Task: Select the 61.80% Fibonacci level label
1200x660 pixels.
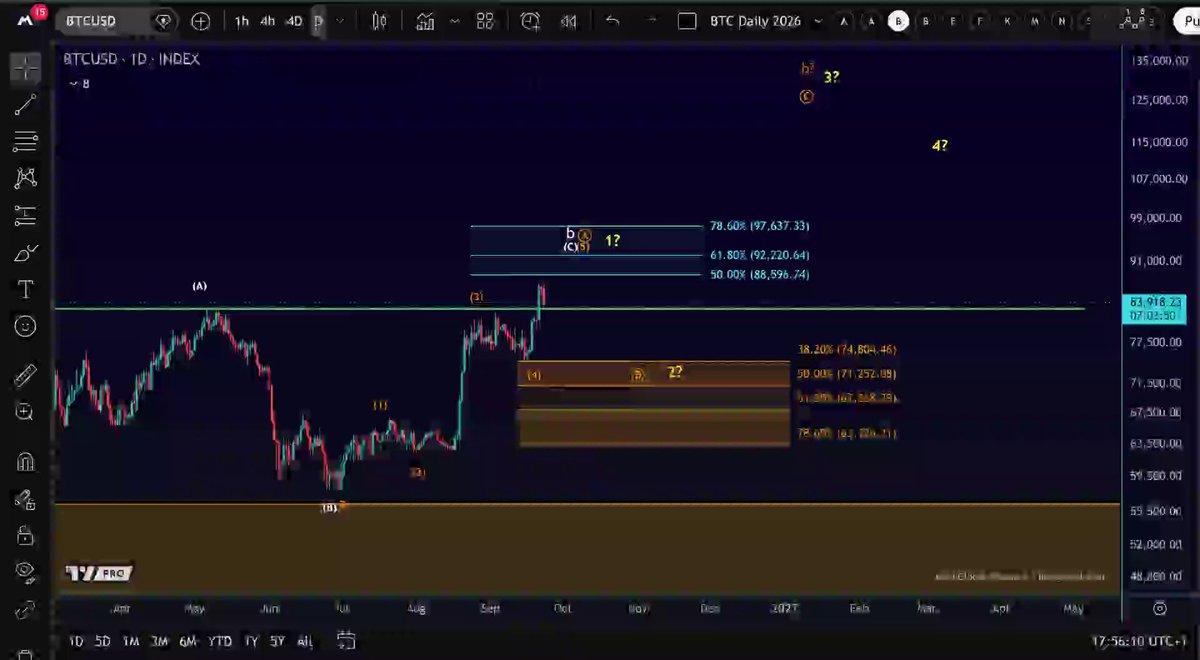Action: (x=760, y=255)
